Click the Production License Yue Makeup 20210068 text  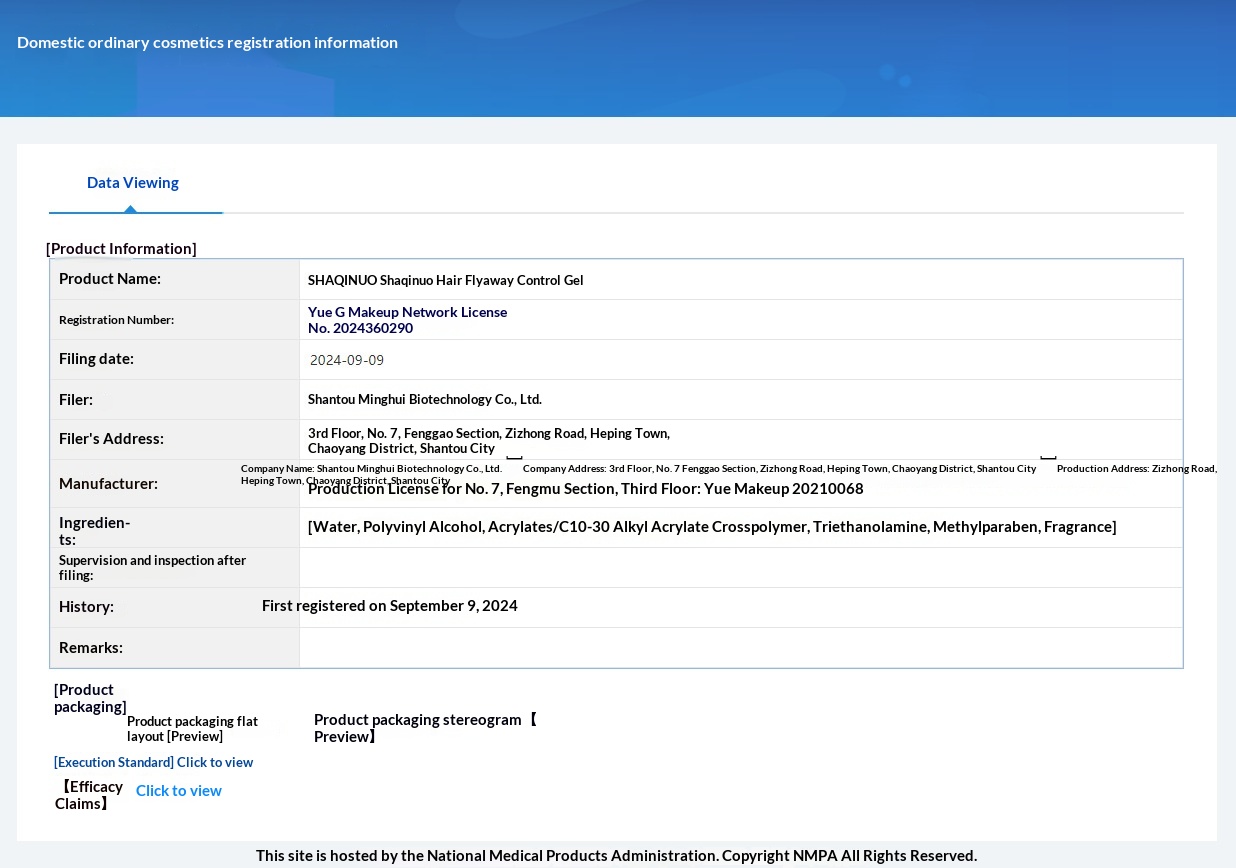click(585, 489)
